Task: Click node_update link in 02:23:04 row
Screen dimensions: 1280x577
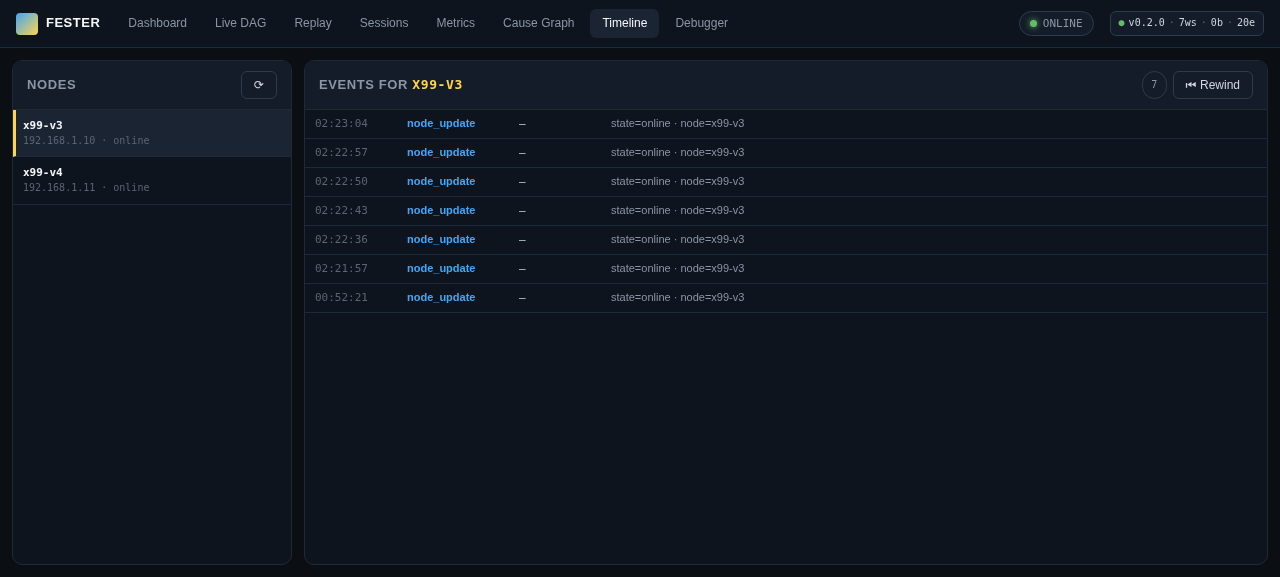Action: (x=441, y=124)
